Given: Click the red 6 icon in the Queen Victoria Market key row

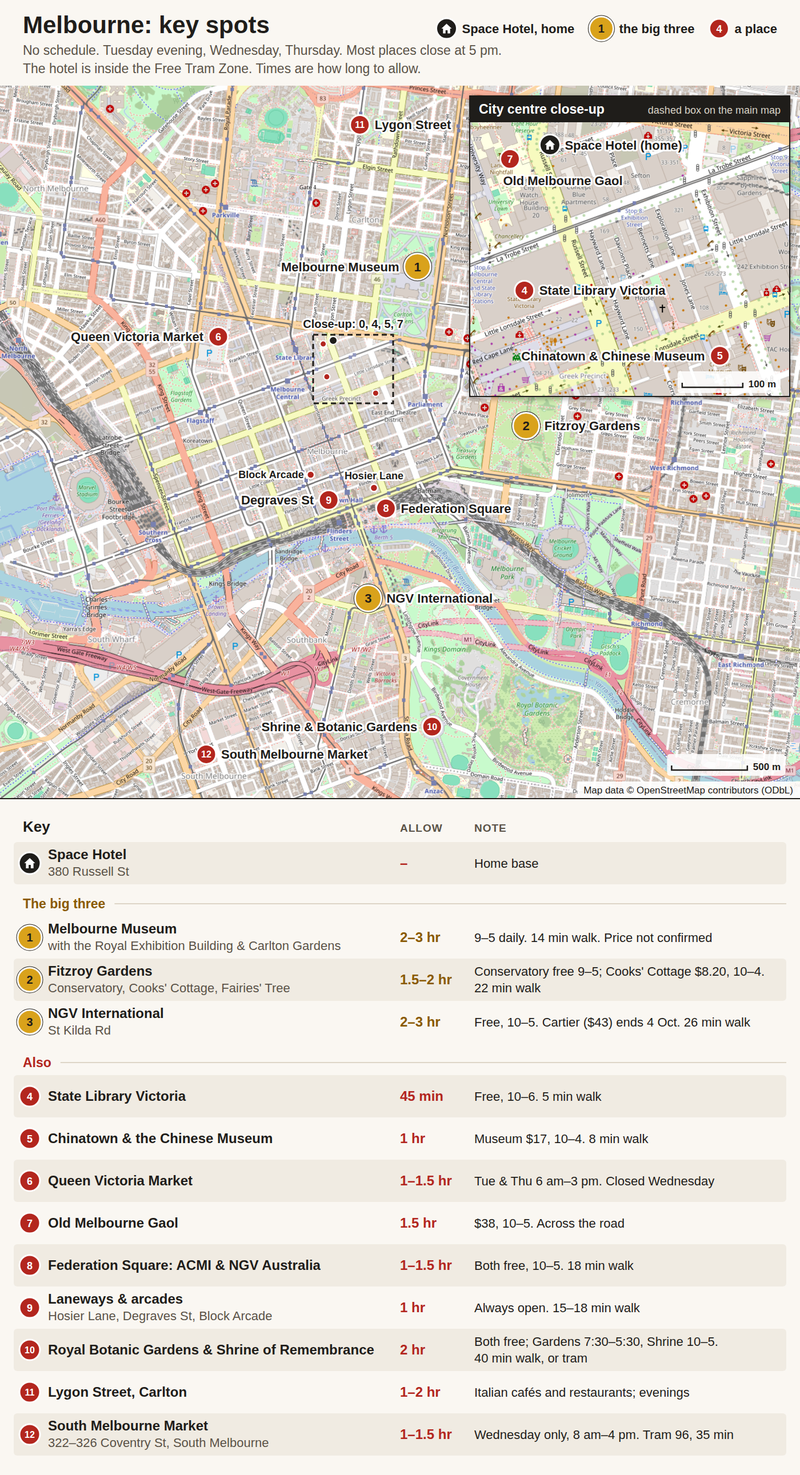Looking at the screenshot, I should click(30, 1181).
